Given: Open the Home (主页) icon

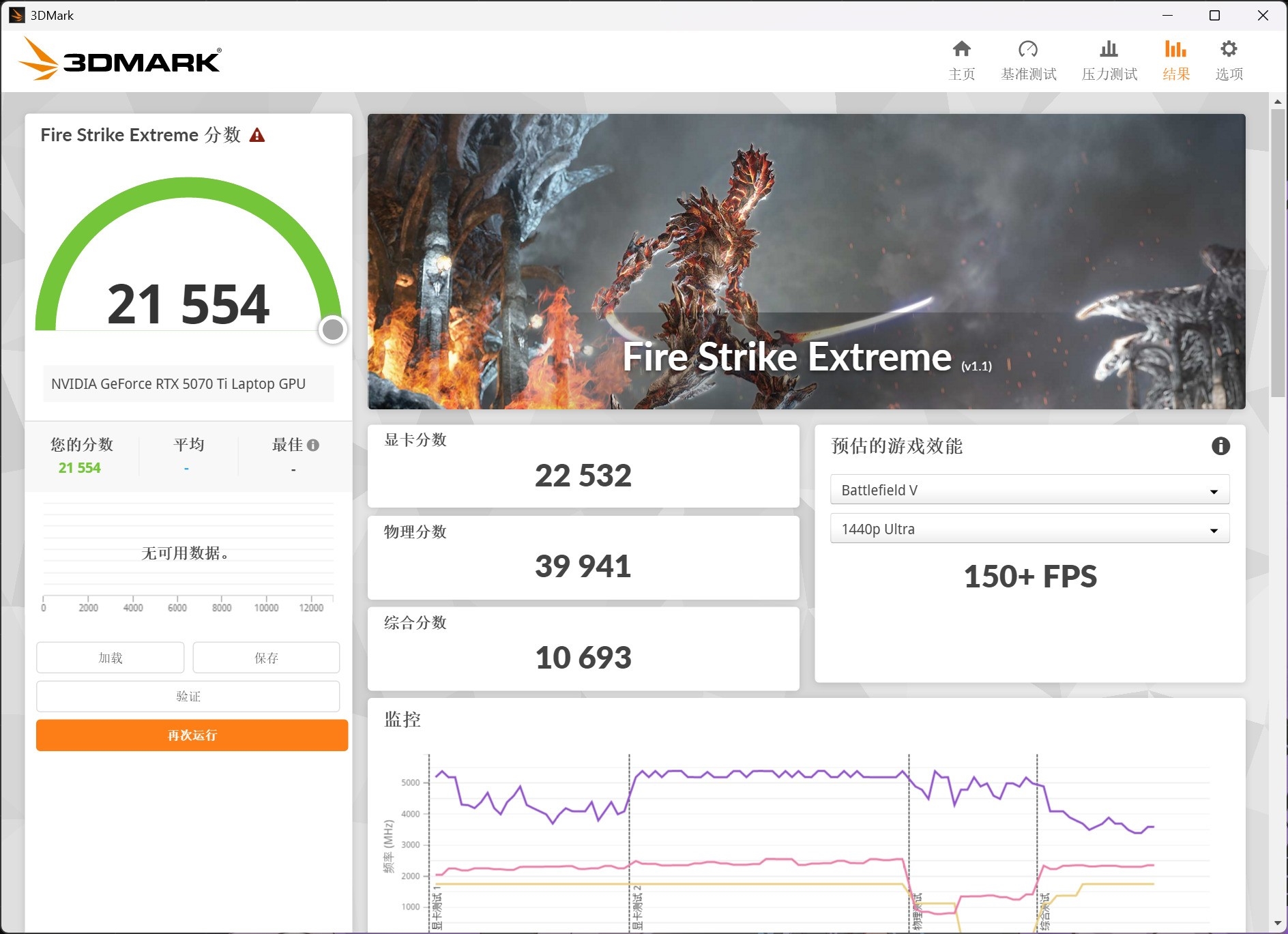Looking at the screenshot, I should pyautogui.click(x=961, y=50).
